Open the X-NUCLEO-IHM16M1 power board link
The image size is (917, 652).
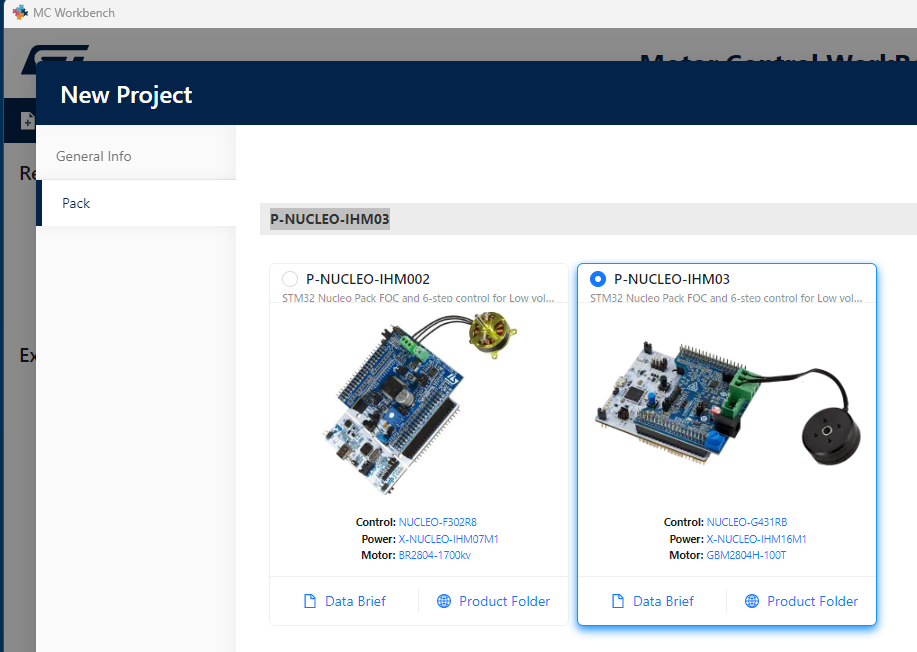pyautogui.click(x=758, y=538)
